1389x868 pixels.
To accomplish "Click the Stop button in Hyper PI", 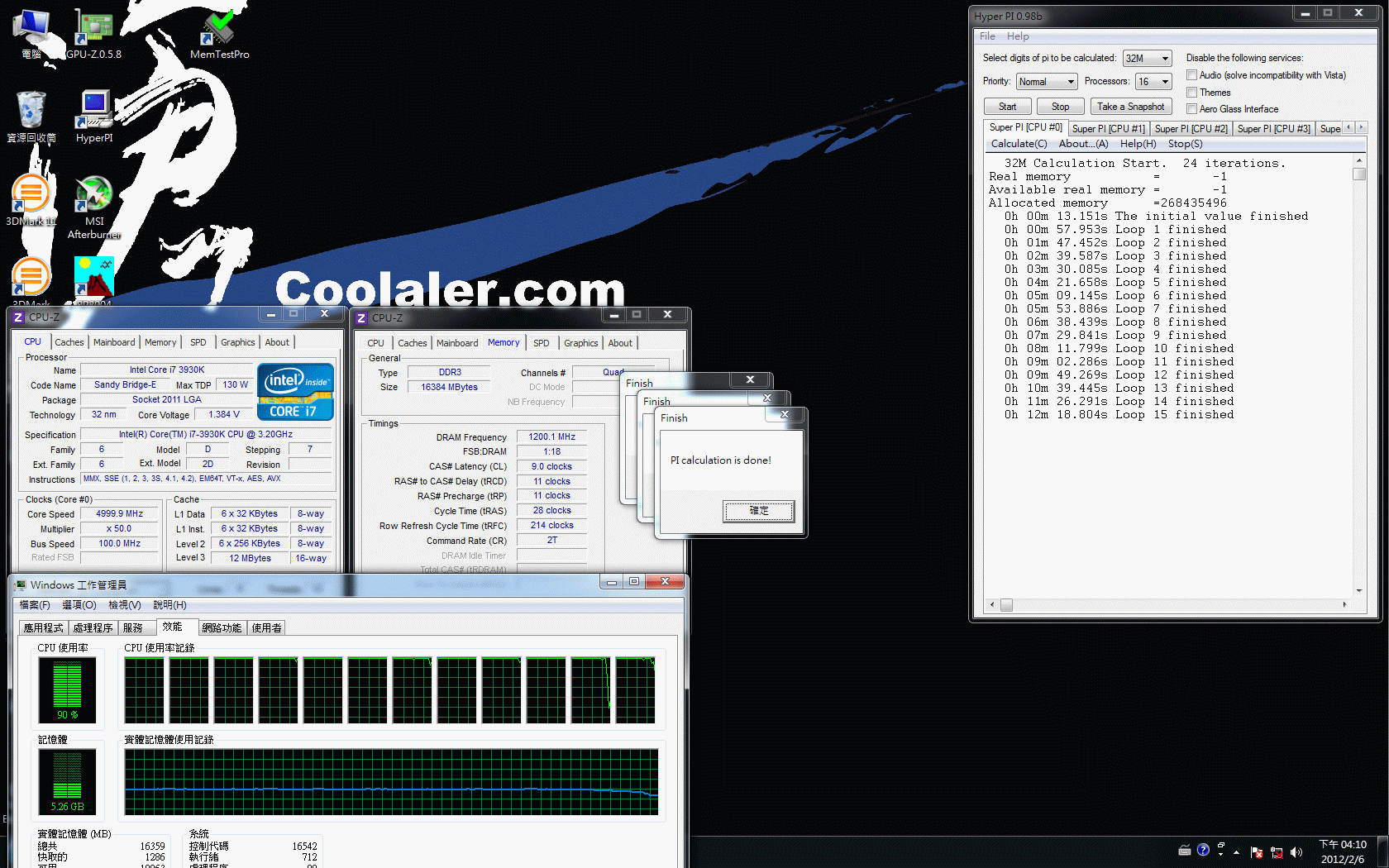I will point(1060,107).
